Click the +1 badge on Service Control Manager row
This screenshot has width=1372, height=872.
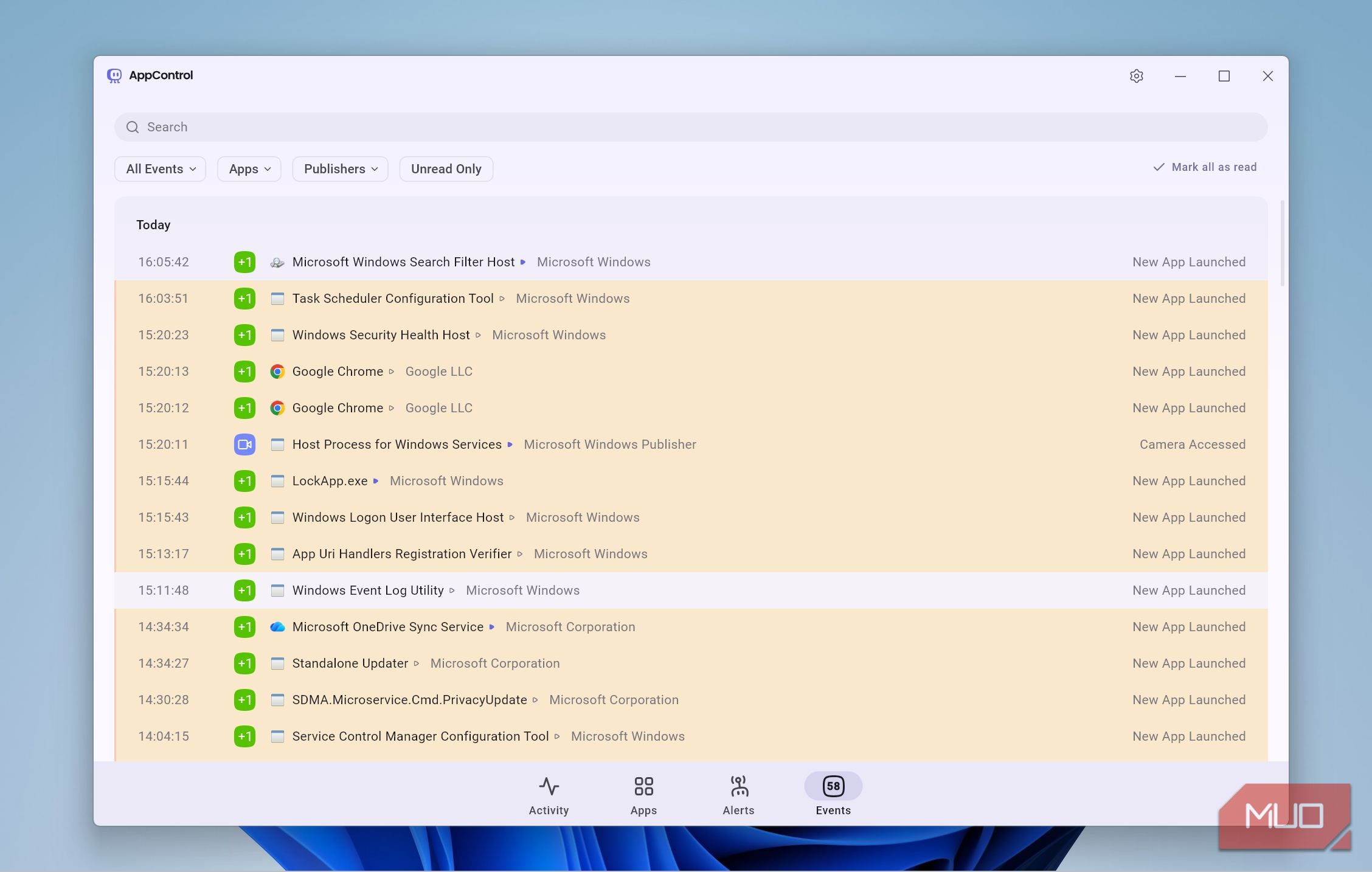(x=244, y=736)
